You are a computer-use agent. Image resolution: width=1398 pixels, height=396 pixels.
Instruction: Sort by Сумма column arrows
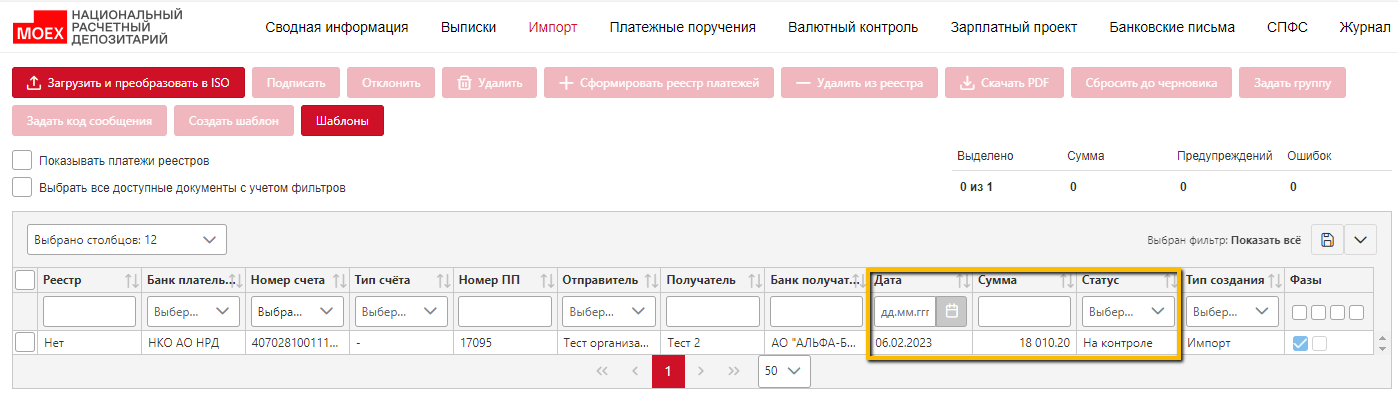tap(1067, 281)
